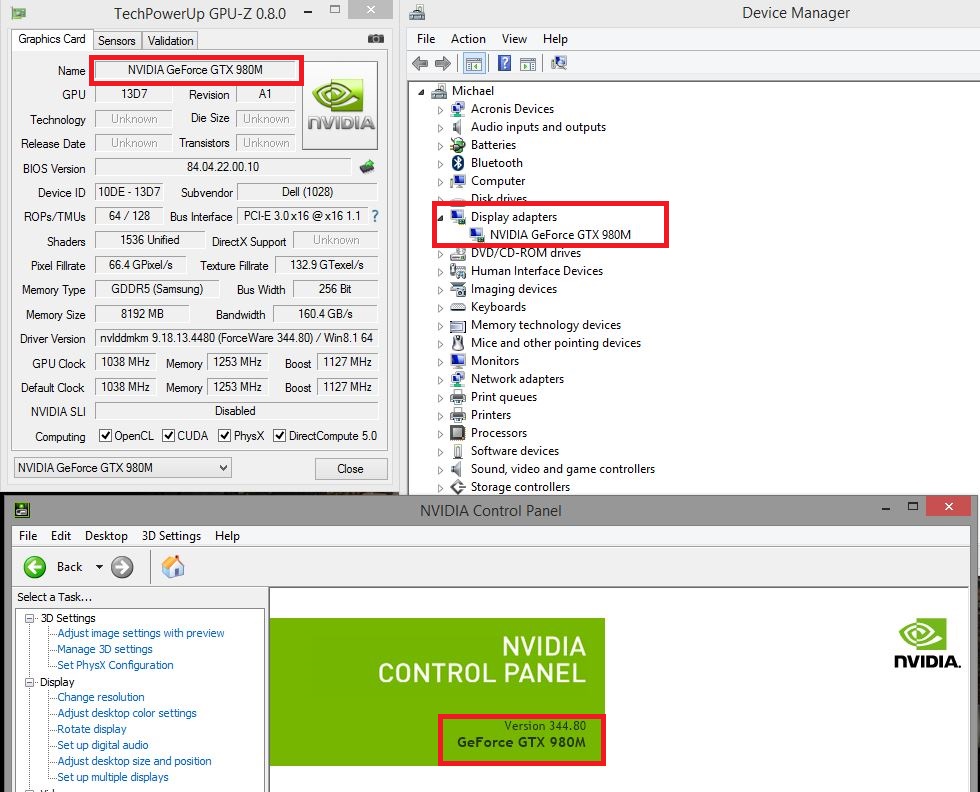Click the Close button in GPU-Z
Image resolution: width=980 pixels, height=792 pixels.
point(351,469)
